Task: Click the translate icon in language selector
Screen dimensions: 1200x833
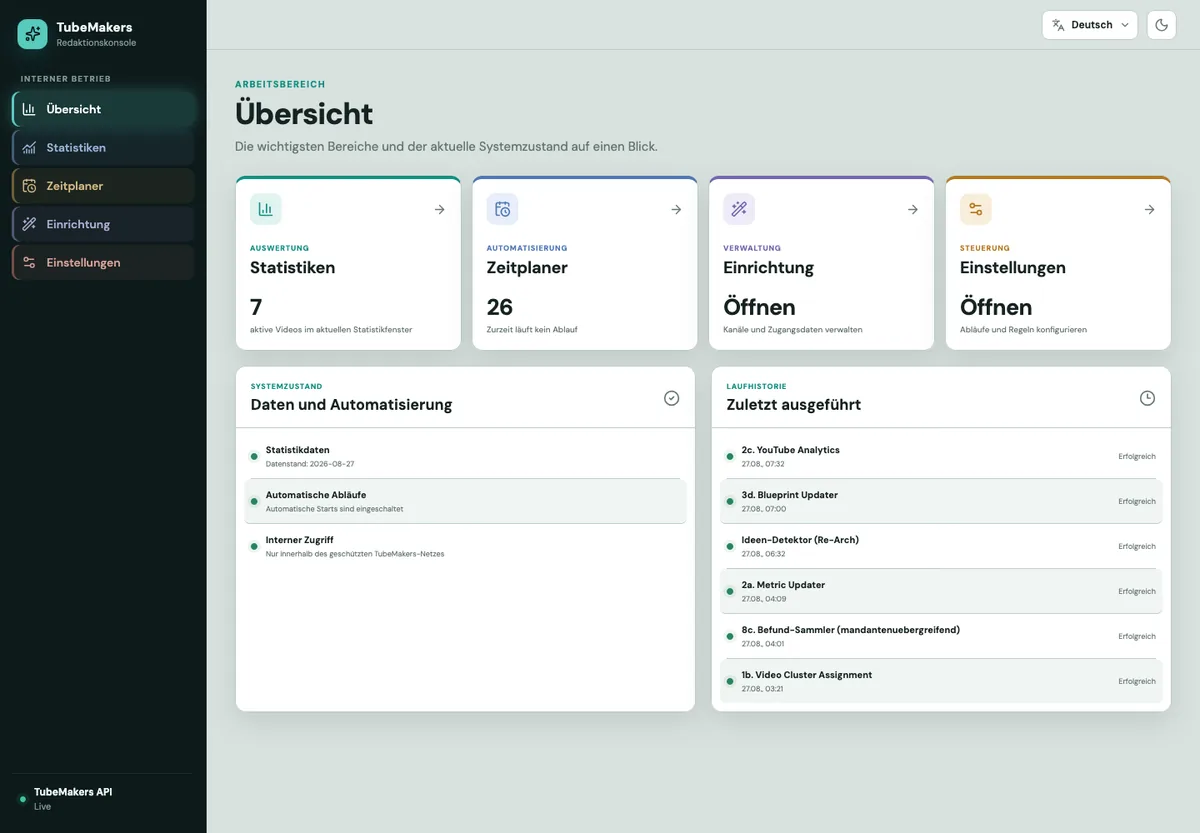Action: [x=1058, y=25]
